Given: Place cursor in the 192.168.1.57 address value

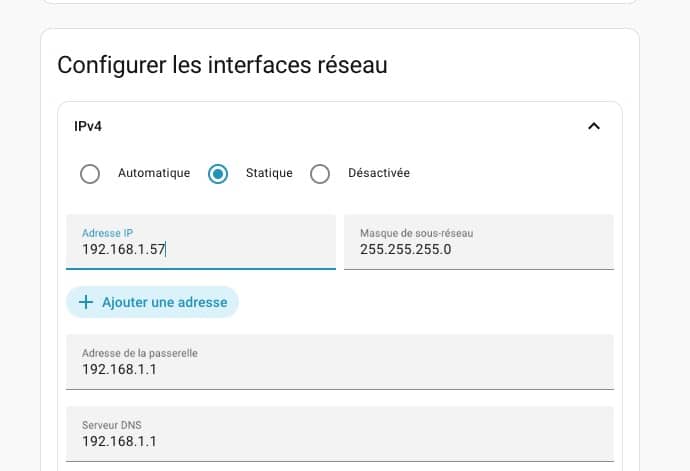Looking at the screenshot, I should pyautogui.click(x=124, y=250).
